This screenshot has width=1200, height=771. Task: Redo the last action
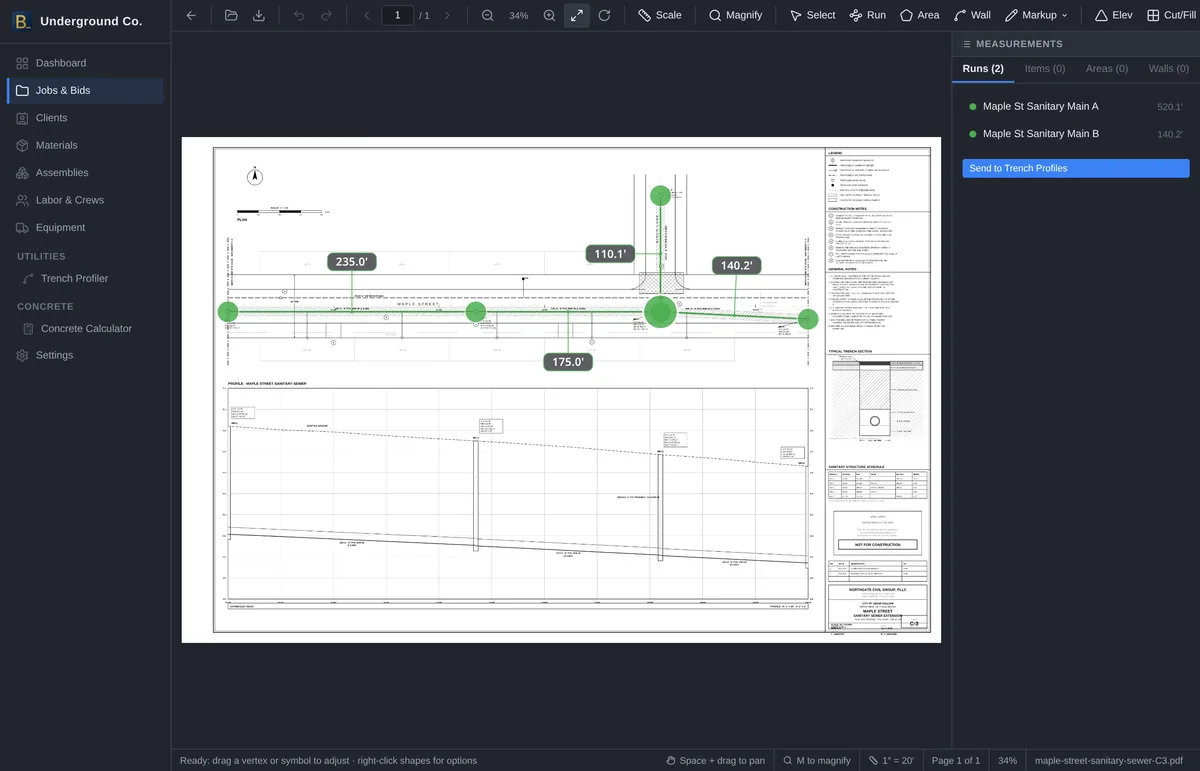327,15
